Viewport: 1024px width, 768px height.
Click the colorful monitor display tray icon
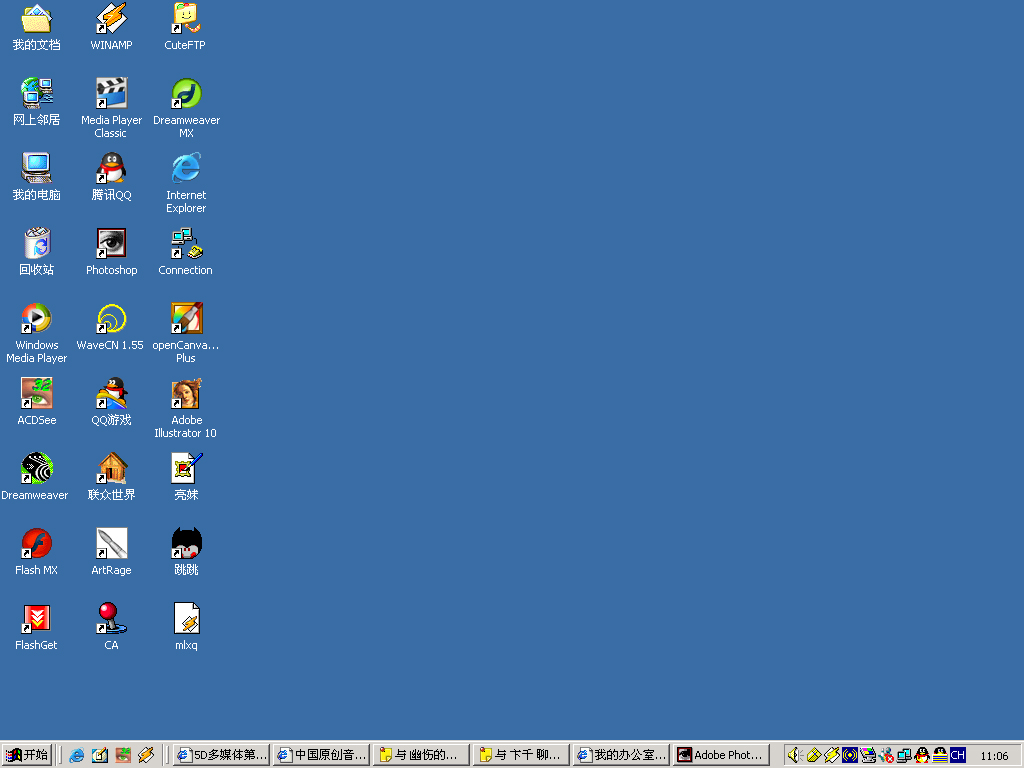[868, 756]
